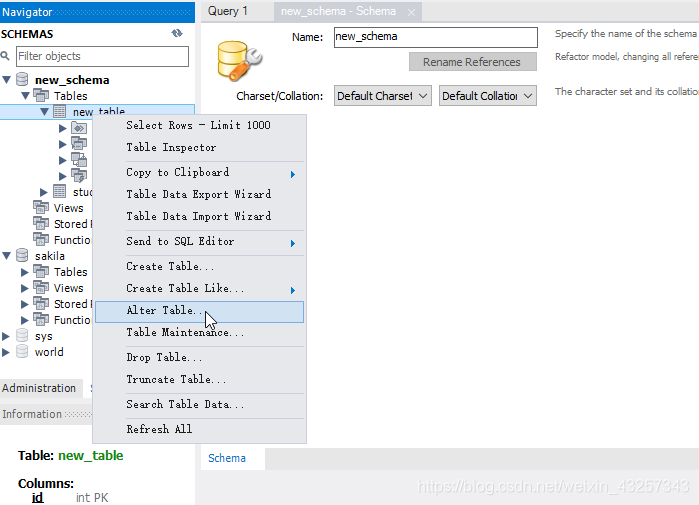Choose Refresh All entry
699x505 pixels.
coord(199,430)
